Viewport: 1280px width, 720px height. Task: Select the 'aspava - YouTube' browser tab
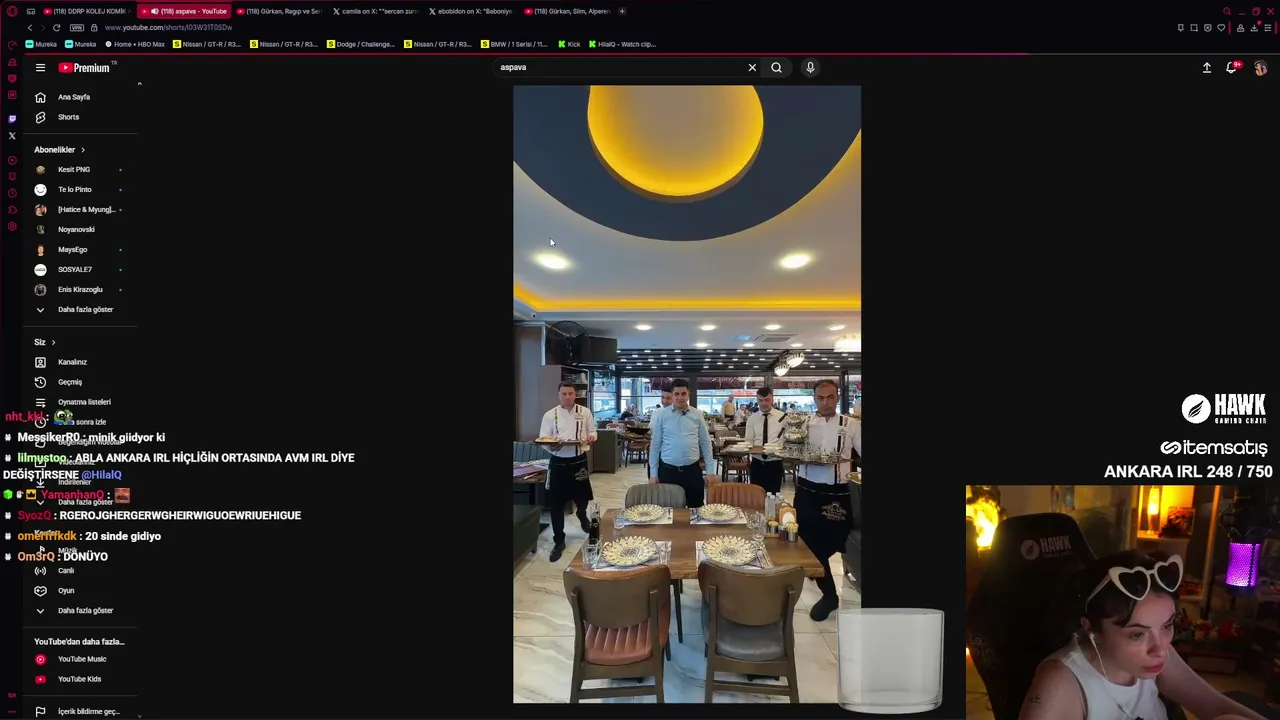point(185,11)
